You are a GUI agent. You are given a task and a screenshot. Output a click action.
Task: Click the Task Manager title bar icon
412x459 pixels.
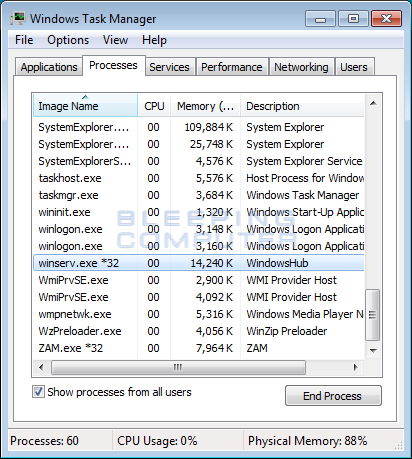[x=18, y=19]
